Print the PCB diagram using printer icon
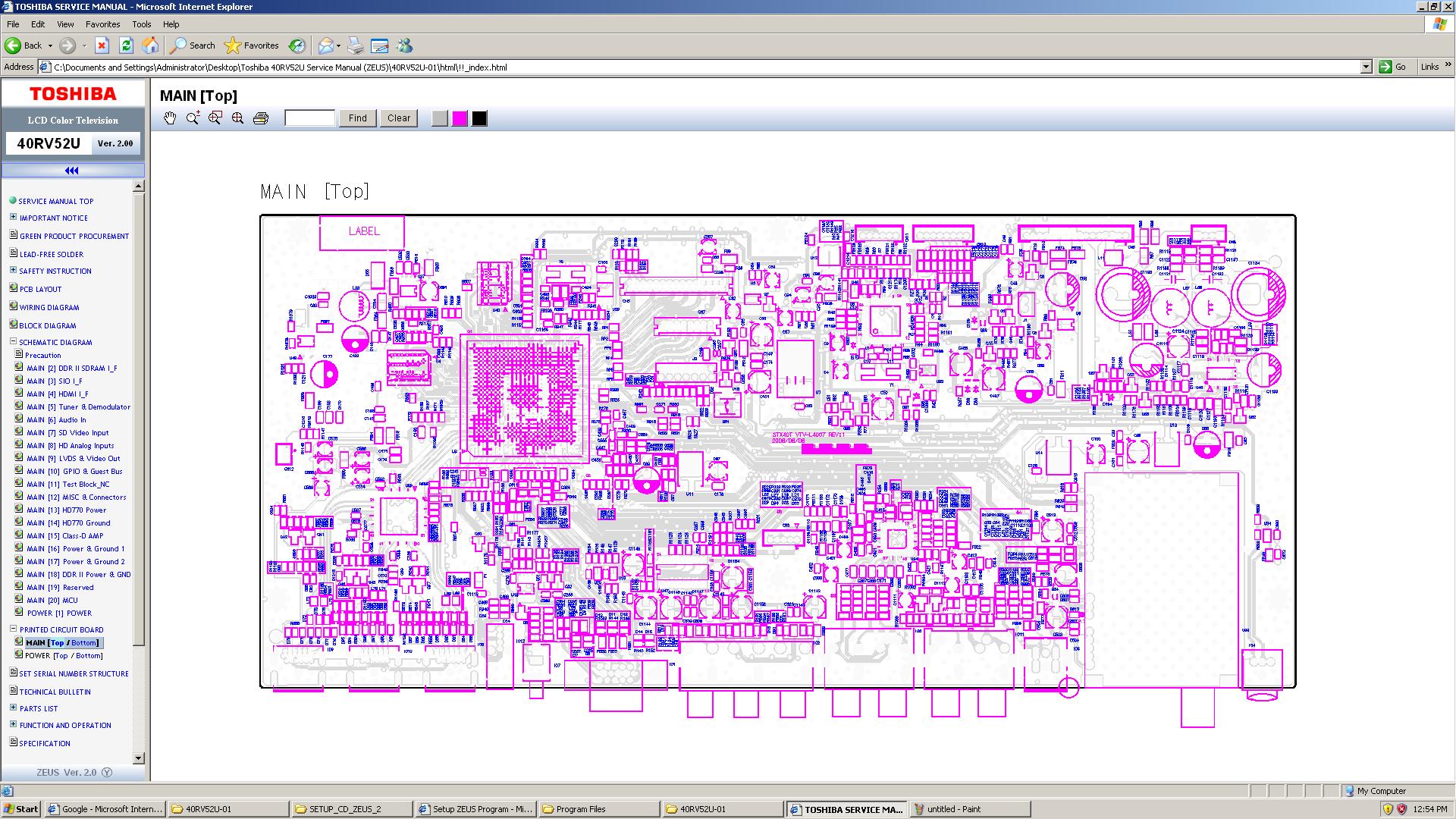Screen dimensions: 1456x819 261,118
